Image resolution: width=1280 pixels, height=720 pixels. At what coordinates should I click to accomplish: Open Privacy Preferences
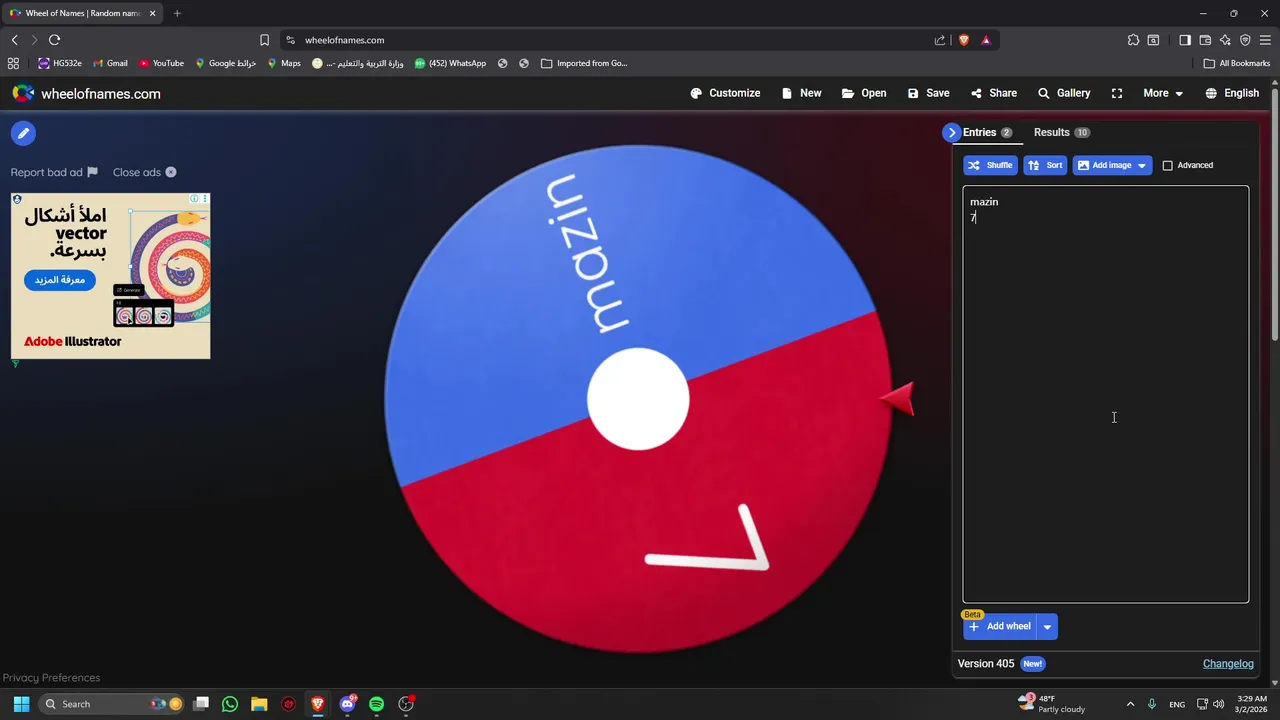(51, 678)
